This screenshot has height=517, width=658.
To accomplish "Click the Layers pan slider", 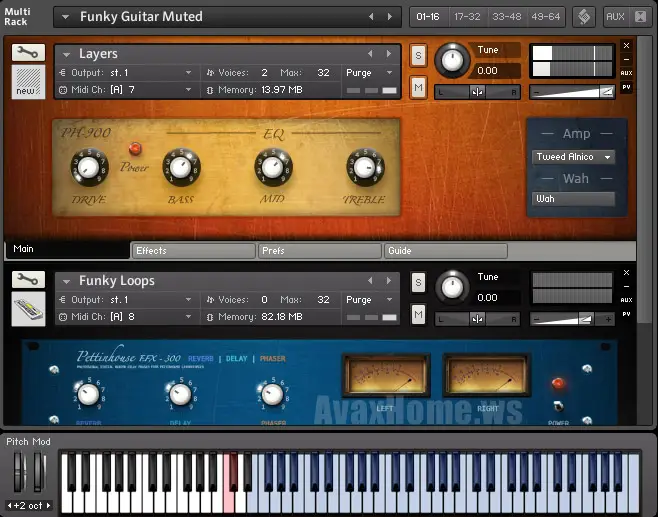I will (478, 92).
